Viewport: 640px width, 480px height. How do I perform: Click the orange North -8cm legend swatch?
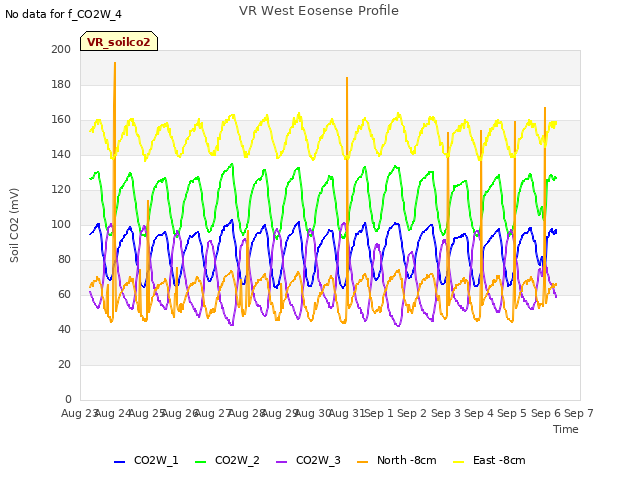pyautogui.click(x=362, y=462)
